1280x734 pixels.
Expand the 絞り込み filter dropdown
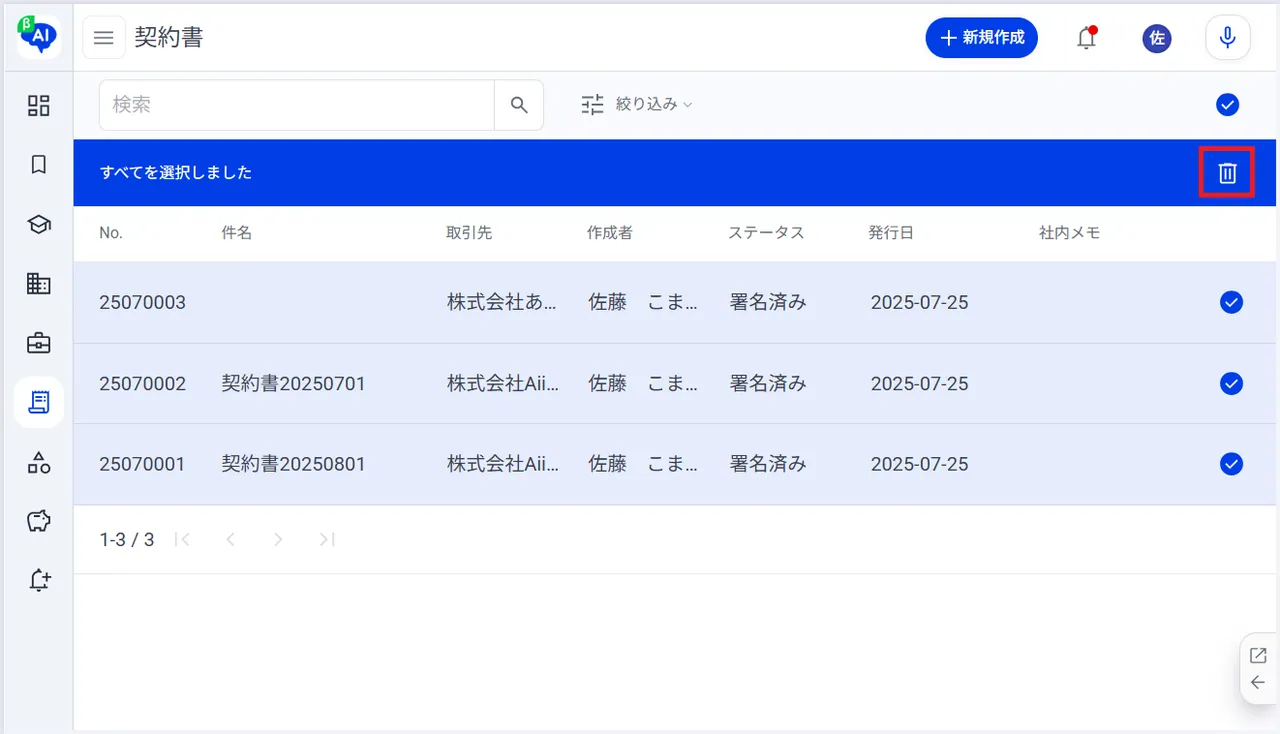click(x=637, y=104)
